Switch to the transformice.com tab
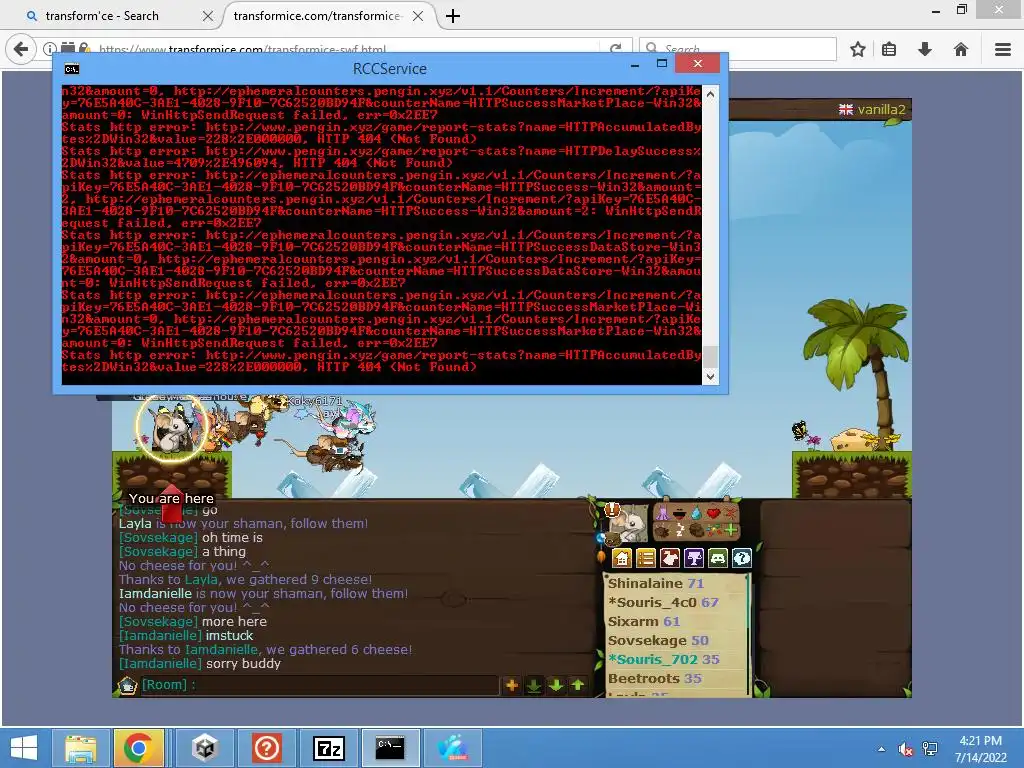Screen dimensions: 1024x768 [x=317, y=16]
